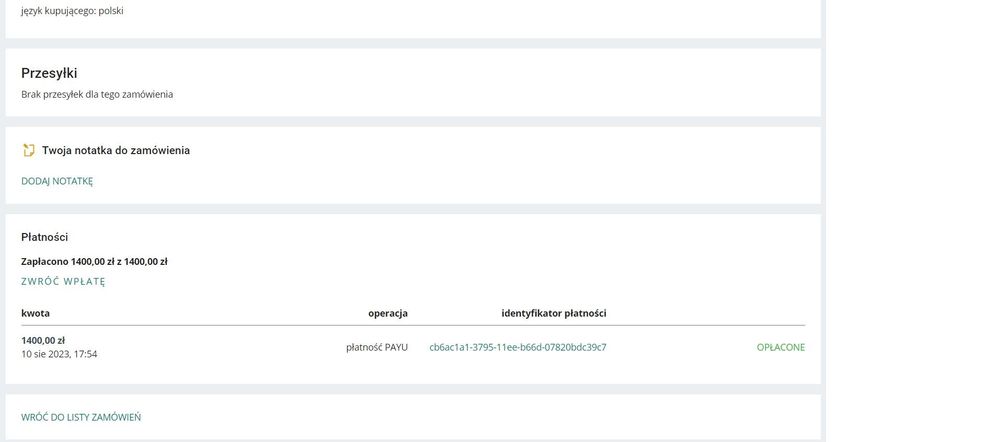Click the empty area right of the Przesyłki card
The image size is (998, 442).
click(910, 83)
